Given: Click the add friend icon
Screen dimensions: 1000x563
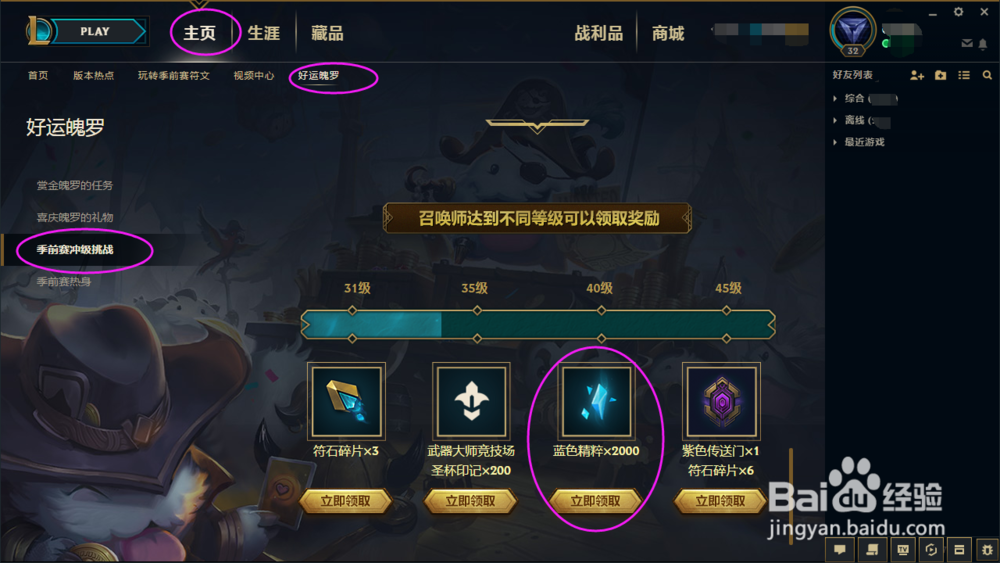Looking at the screenshot, I should pos(917,75).
